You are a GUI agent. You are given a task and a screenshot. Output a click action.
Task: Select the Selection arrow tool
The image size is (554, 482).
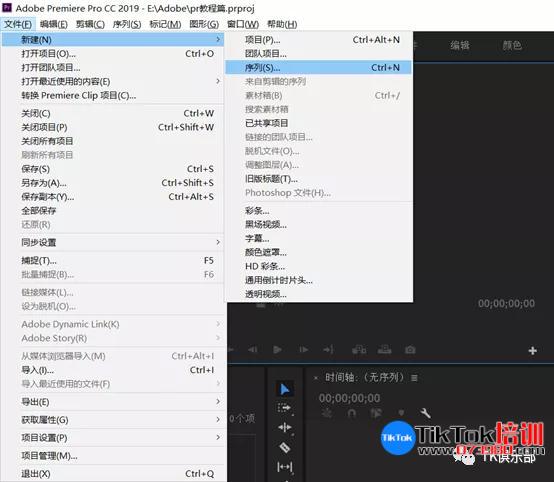pos(284,389)
